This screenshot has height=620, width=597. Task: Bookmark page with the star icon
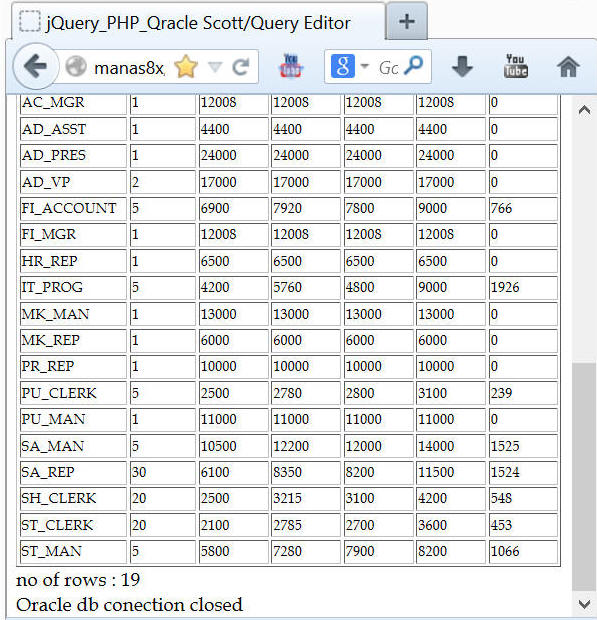point(185,66)
